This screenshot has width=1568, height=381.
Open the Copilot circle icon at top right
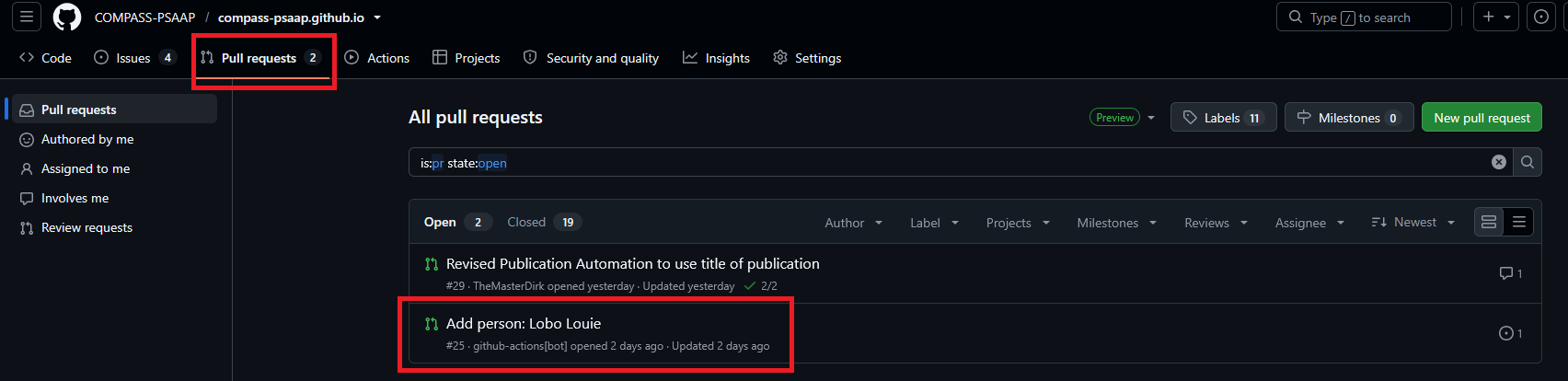1541,17
